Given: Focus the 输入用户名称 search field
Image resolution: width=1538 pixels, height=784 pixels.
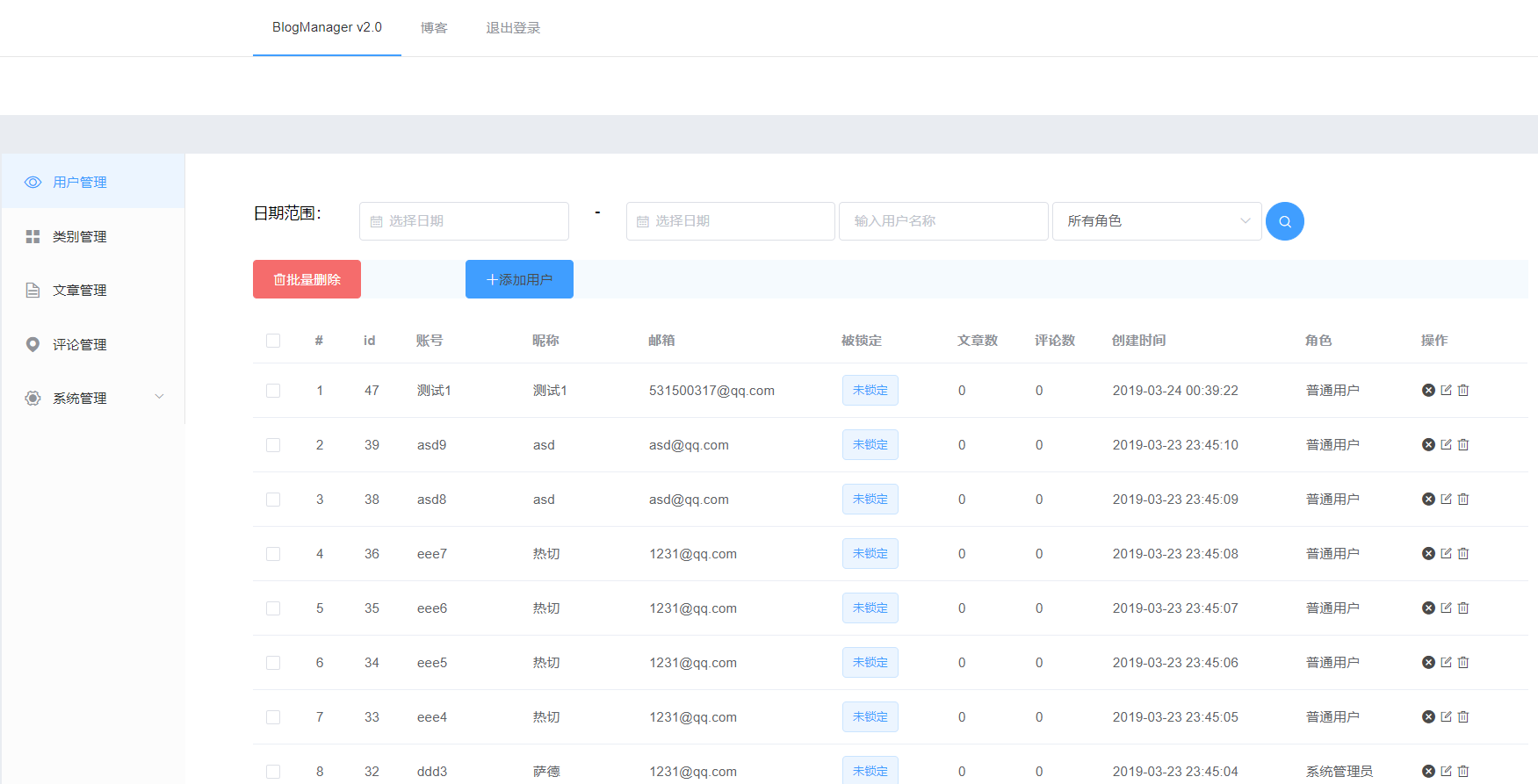Looking at the screenshot, I should [943, 221].
